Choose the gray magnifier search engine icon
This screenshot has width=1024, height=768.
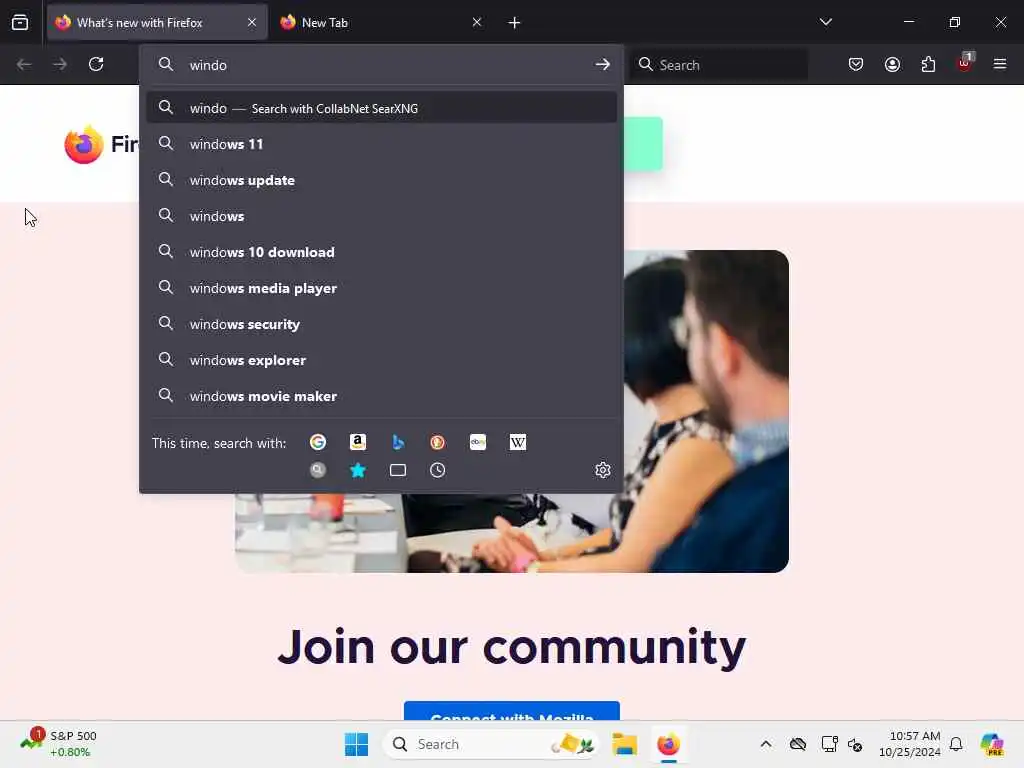click(x=317, y=470)
